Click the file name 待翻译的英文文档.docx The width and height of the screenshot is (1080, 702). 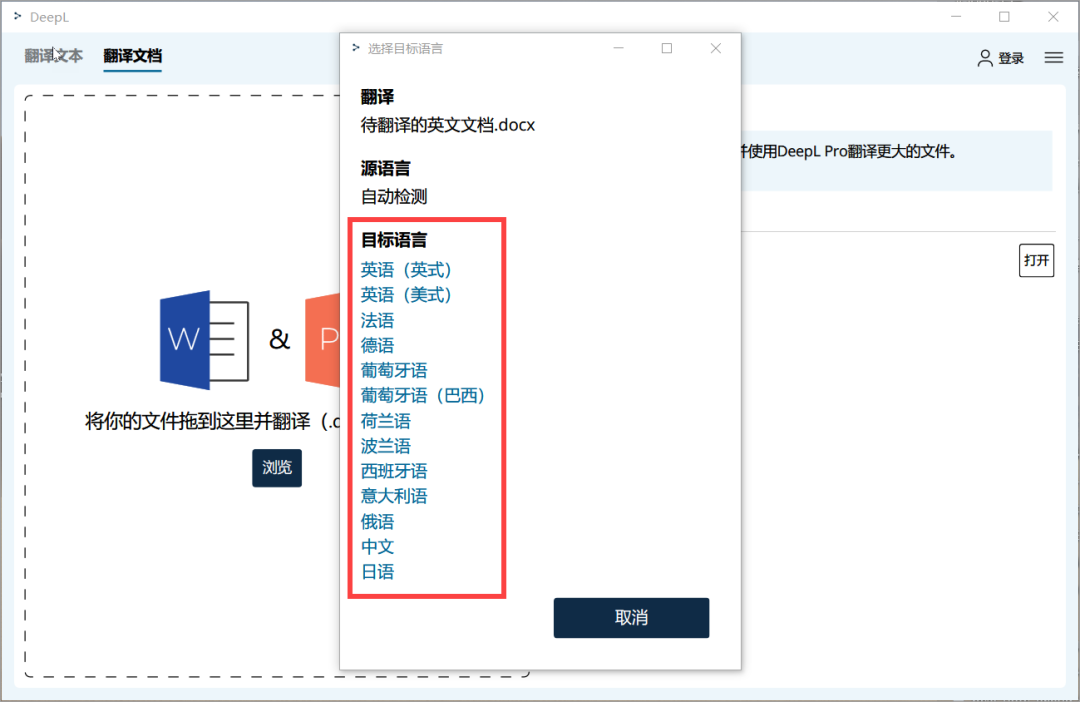pyautogui.click(x=448, y=125)
